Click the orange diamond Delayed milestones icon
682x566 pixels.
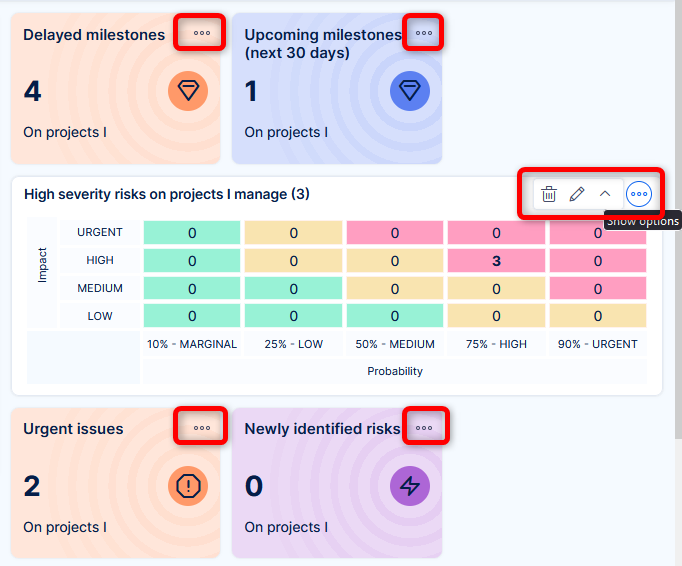[188, 91]
